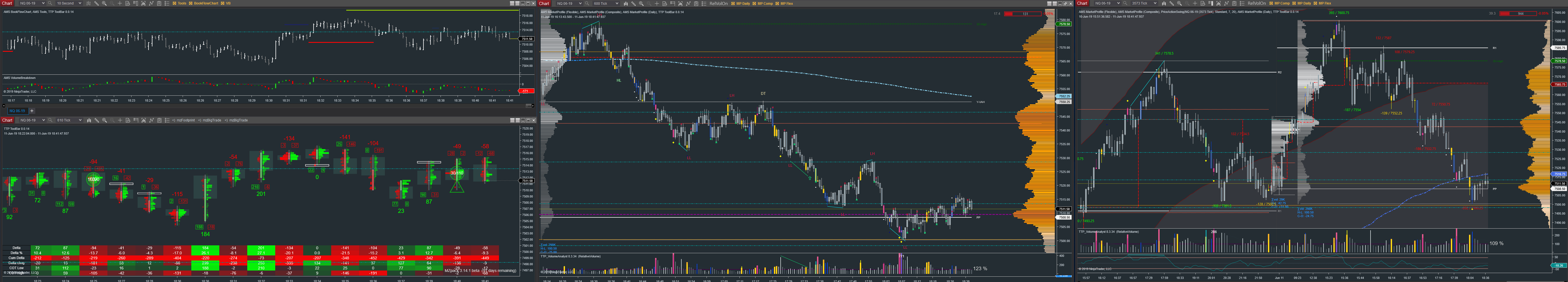Click RelVolOn button in the 600 Tick chart
The image size is (1568, 282).
click(x=718, y=4)
